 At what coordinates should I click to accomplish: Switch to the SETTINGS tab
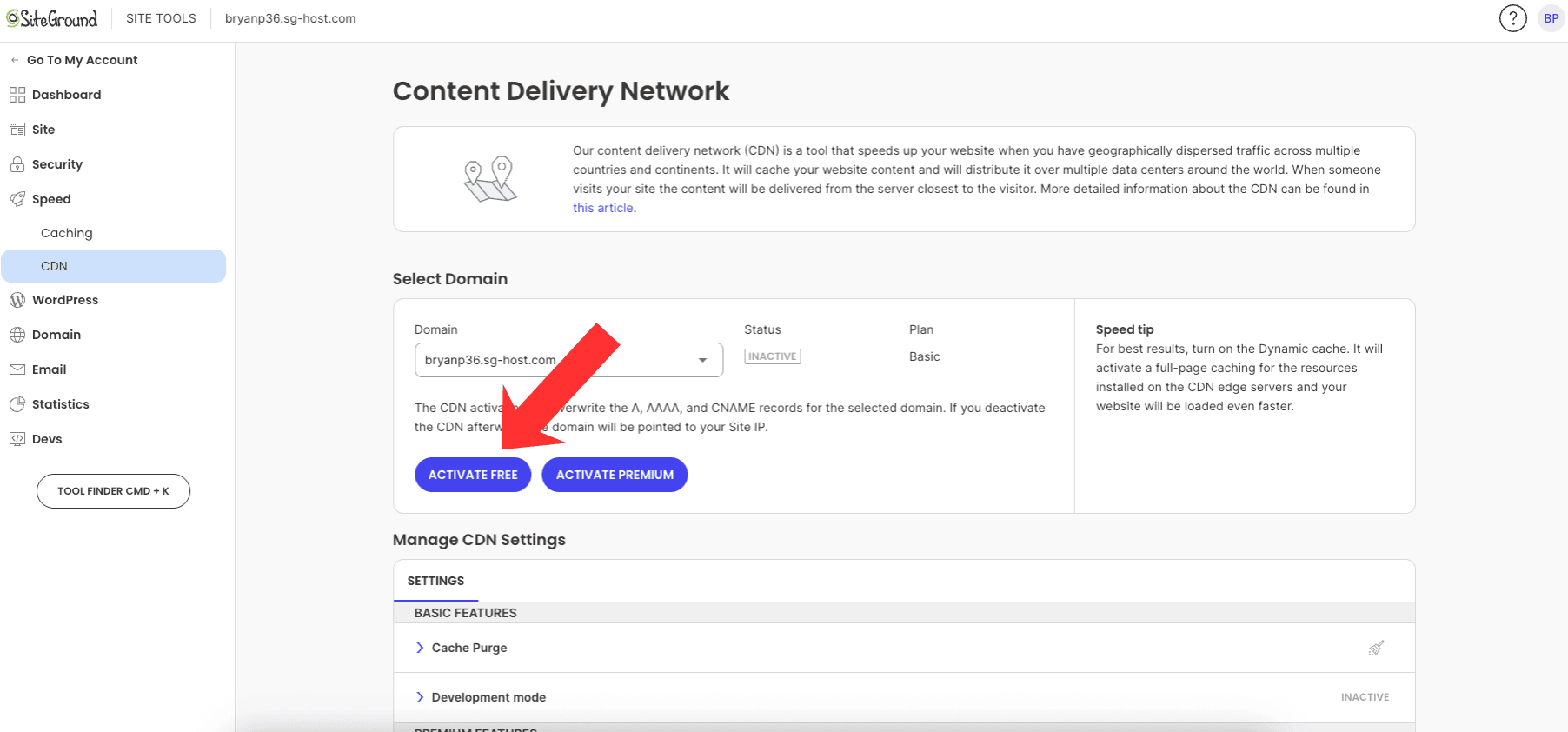tap(435, 581)
